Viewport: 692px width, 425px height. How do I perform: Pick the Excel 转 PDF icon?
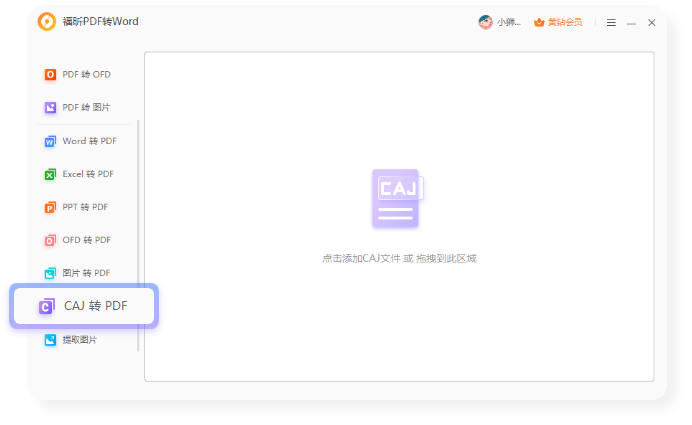(50, 174)
